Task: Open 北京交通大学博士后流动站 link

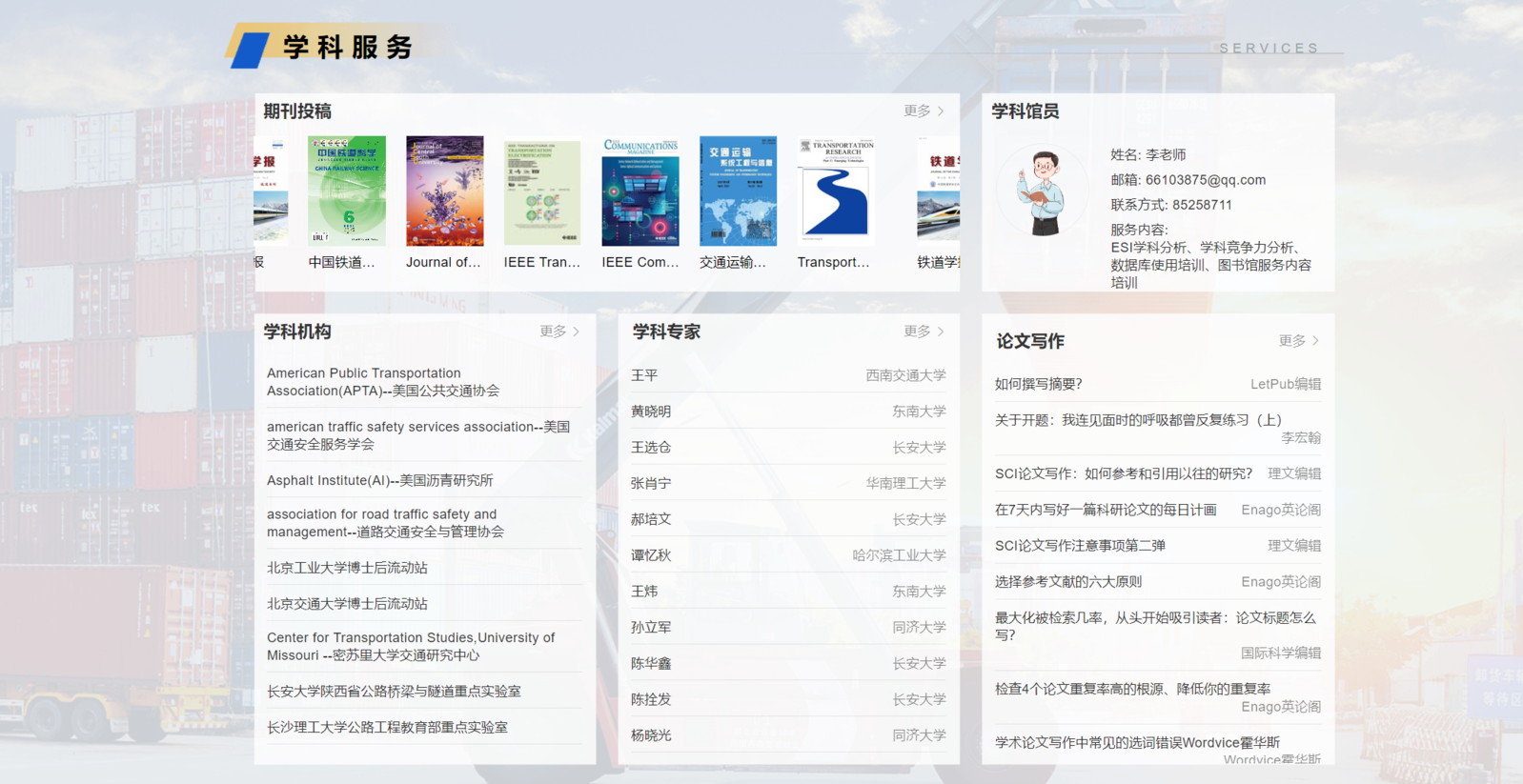Action: point(347,604)
